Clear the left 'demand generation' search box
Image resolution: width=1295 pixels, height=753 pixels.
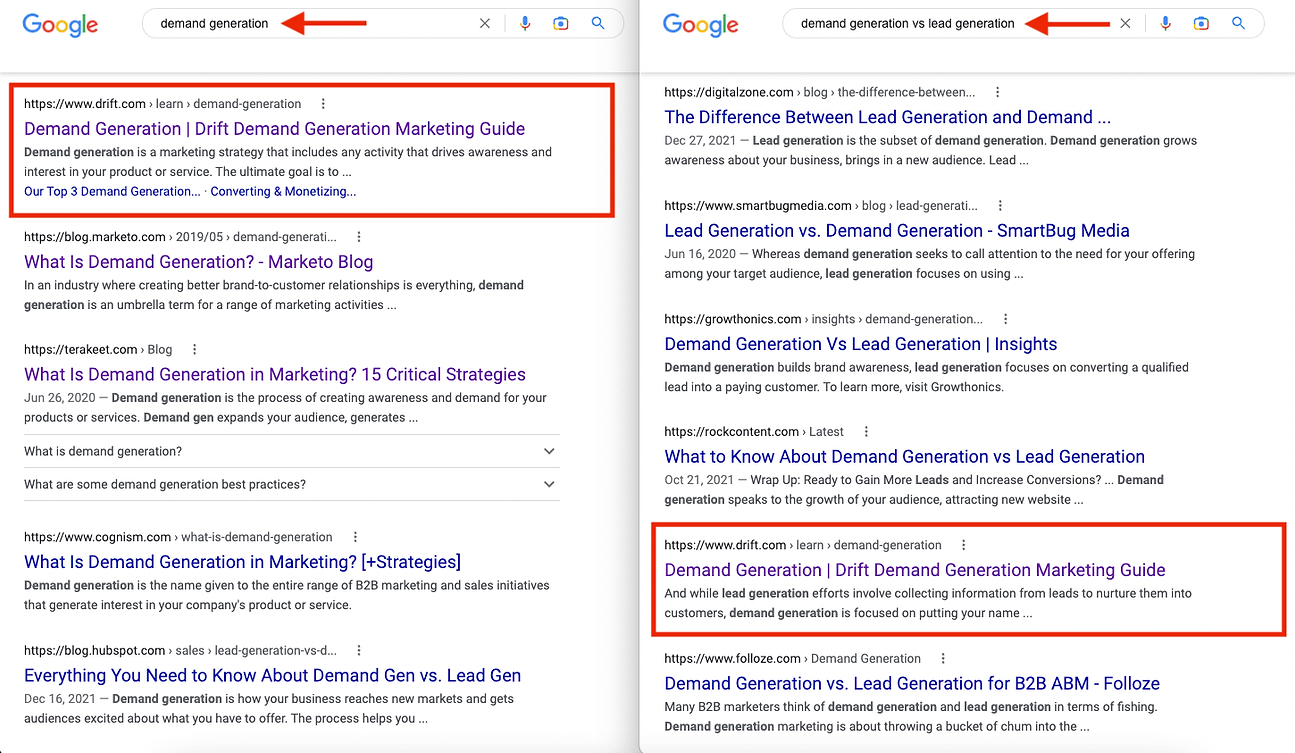coord(485,23)
